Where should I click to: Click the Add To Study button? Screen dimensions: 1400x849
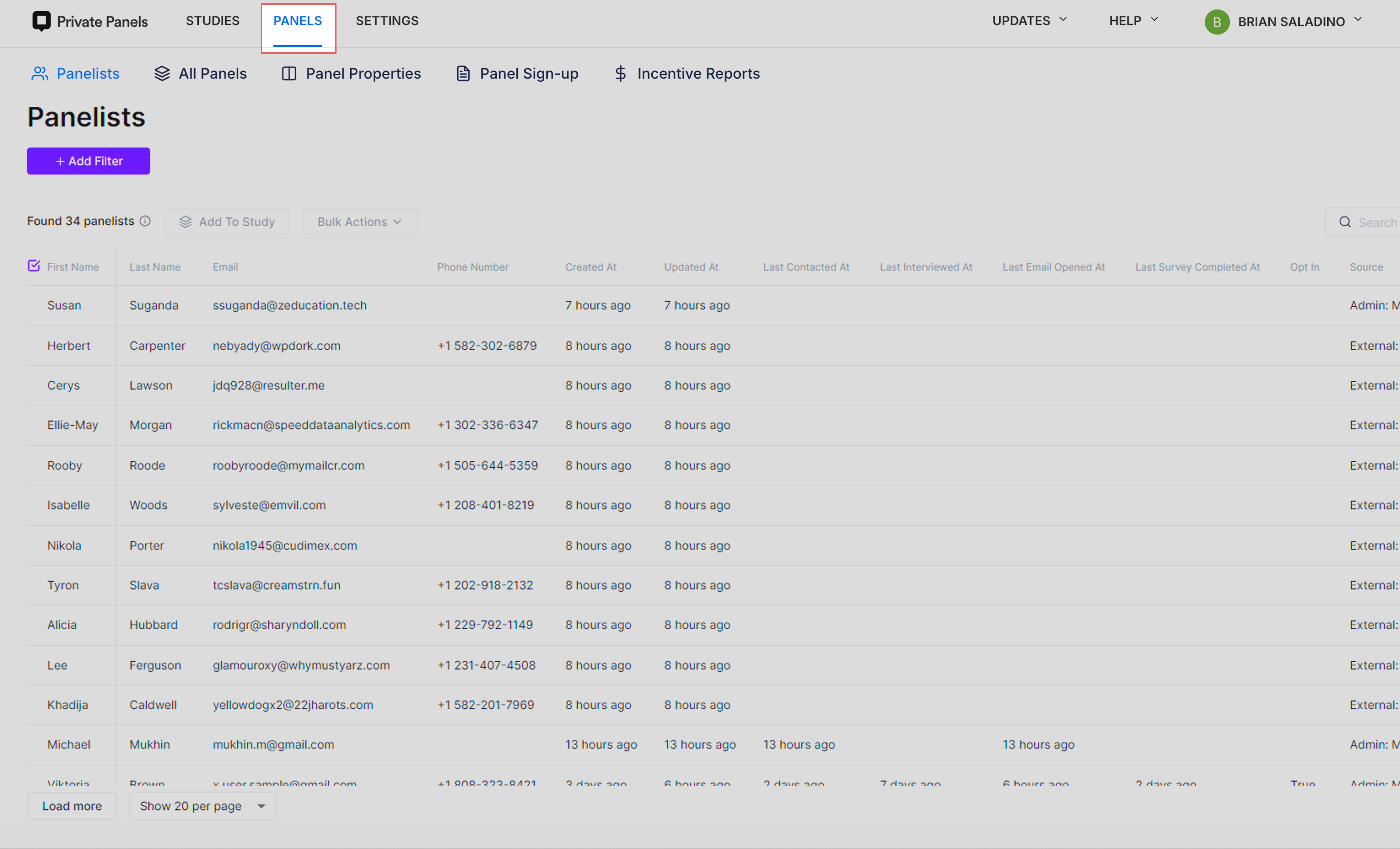(227, 222)
